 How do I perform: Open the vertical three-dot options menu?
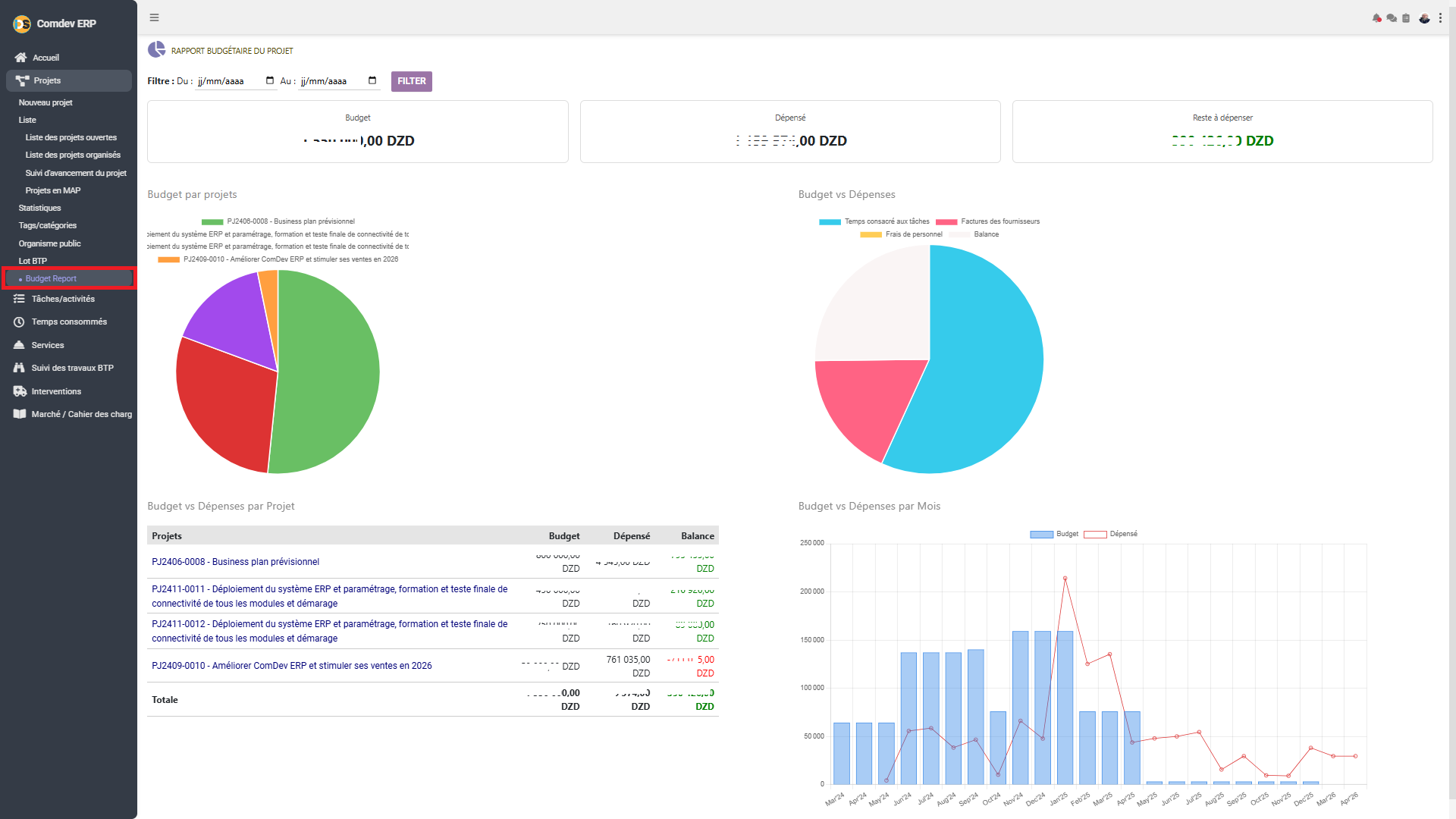coord(1440,18)
